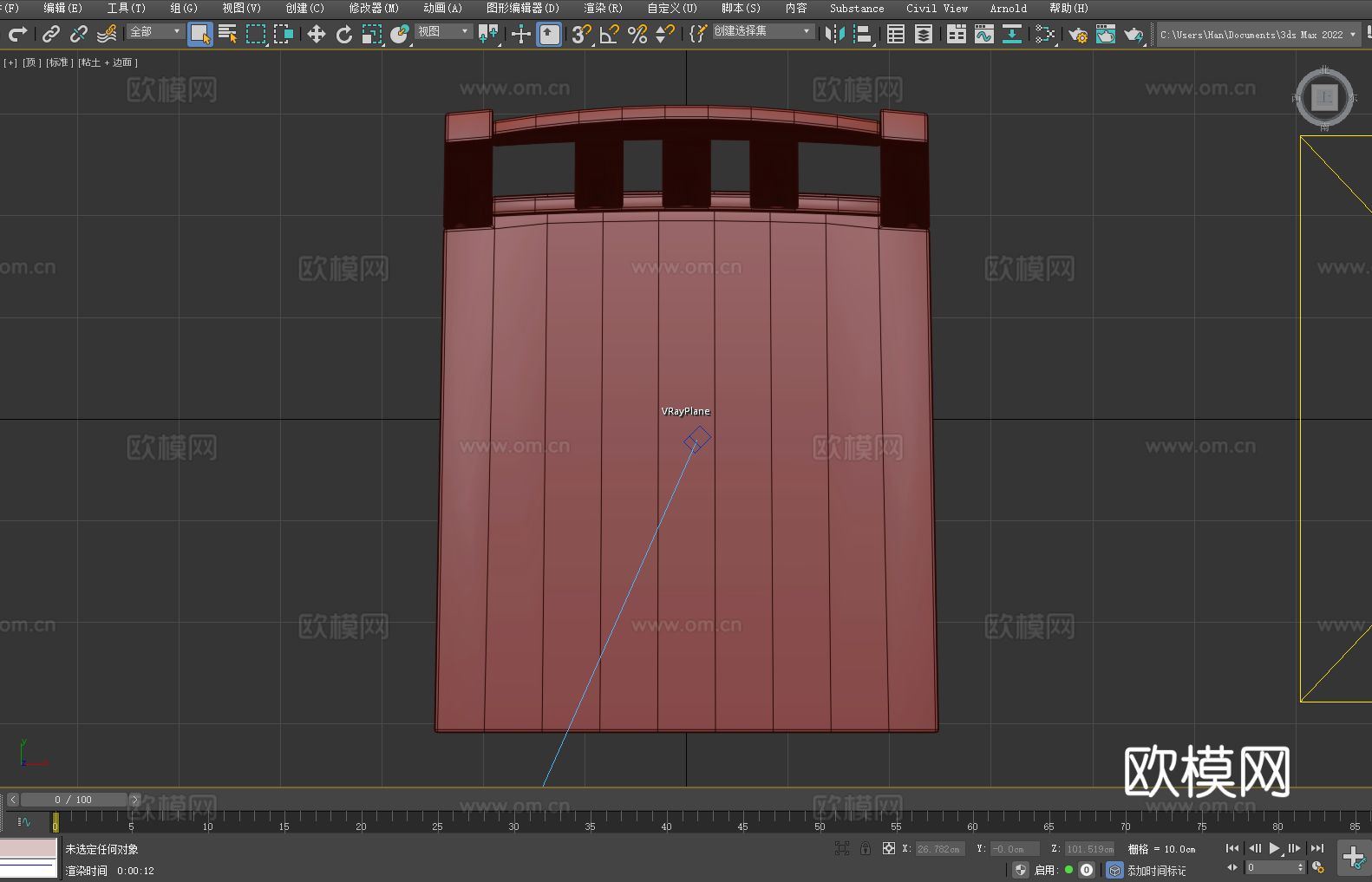
Task: Open Curve Editor
Action: pos(984,35)
